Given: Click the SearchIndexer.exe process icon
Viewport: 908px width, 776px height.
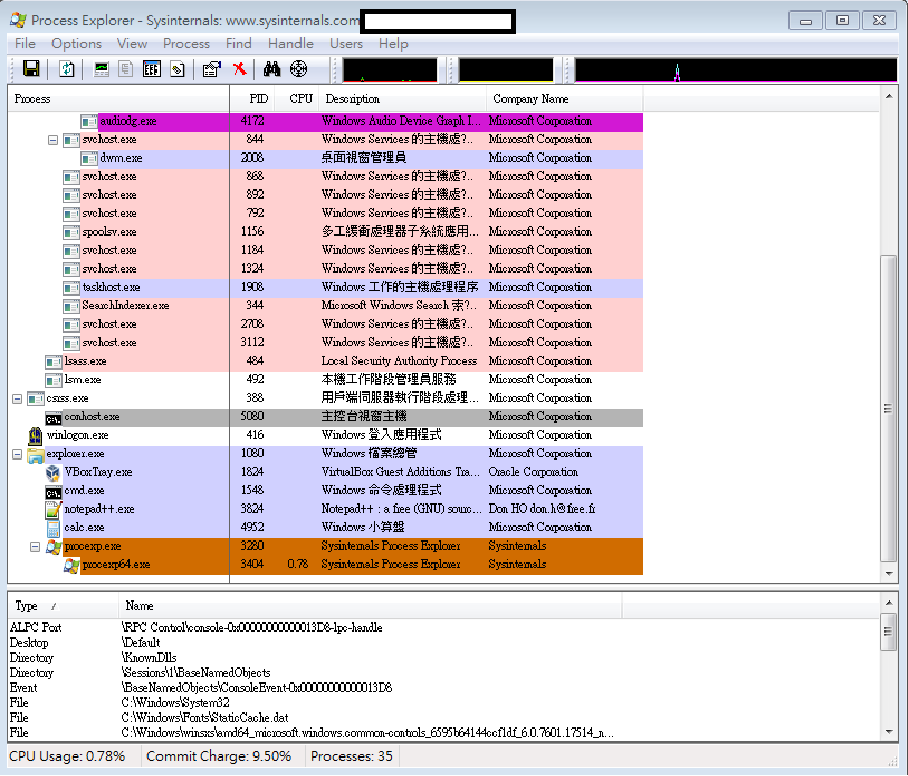Looking at the screenshot, I should click(x=71, y=306).
